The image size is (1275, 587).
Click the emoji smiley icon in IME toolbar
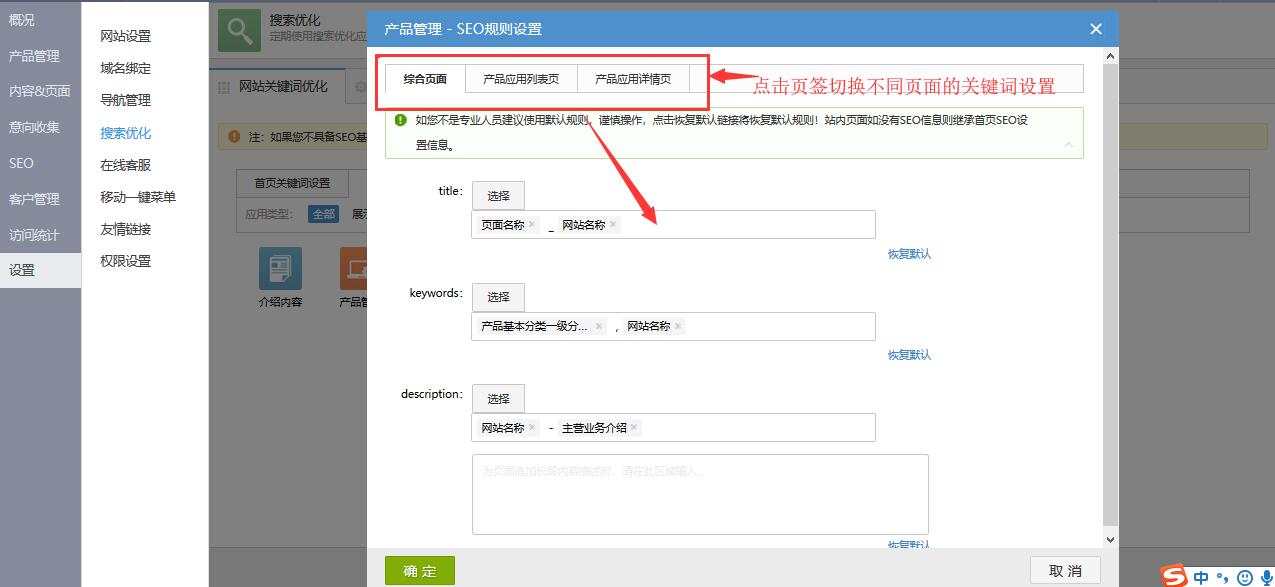click(x=1244, y=577)
